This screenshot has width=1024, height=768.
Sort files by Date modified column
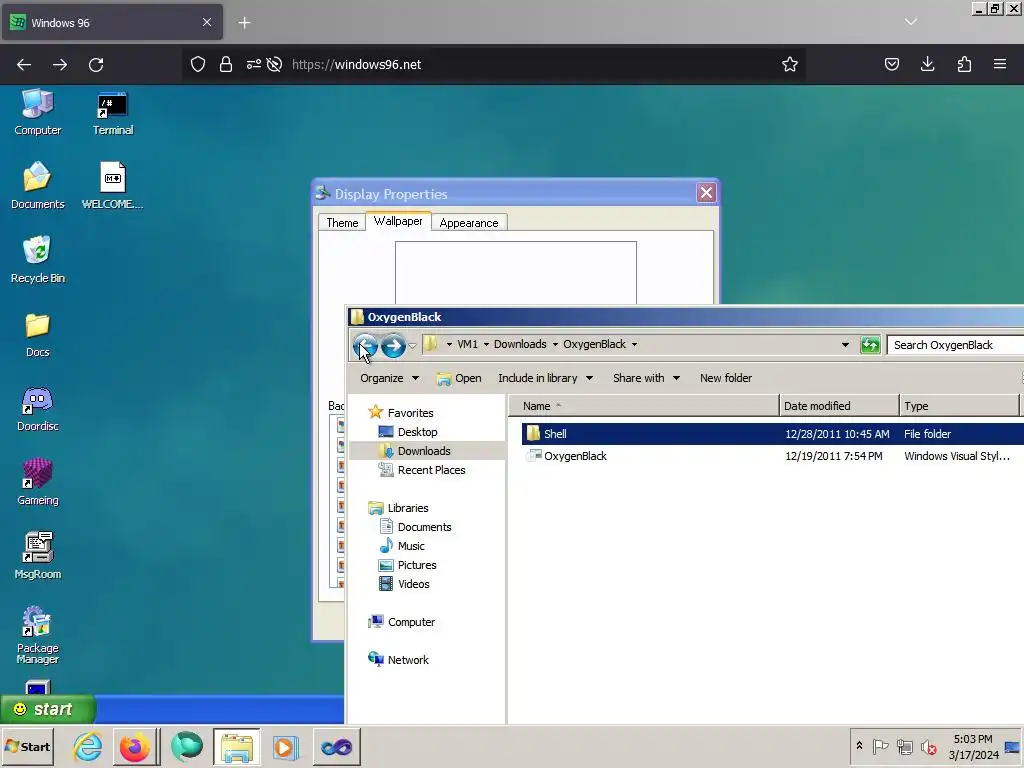tap(839, 406)
